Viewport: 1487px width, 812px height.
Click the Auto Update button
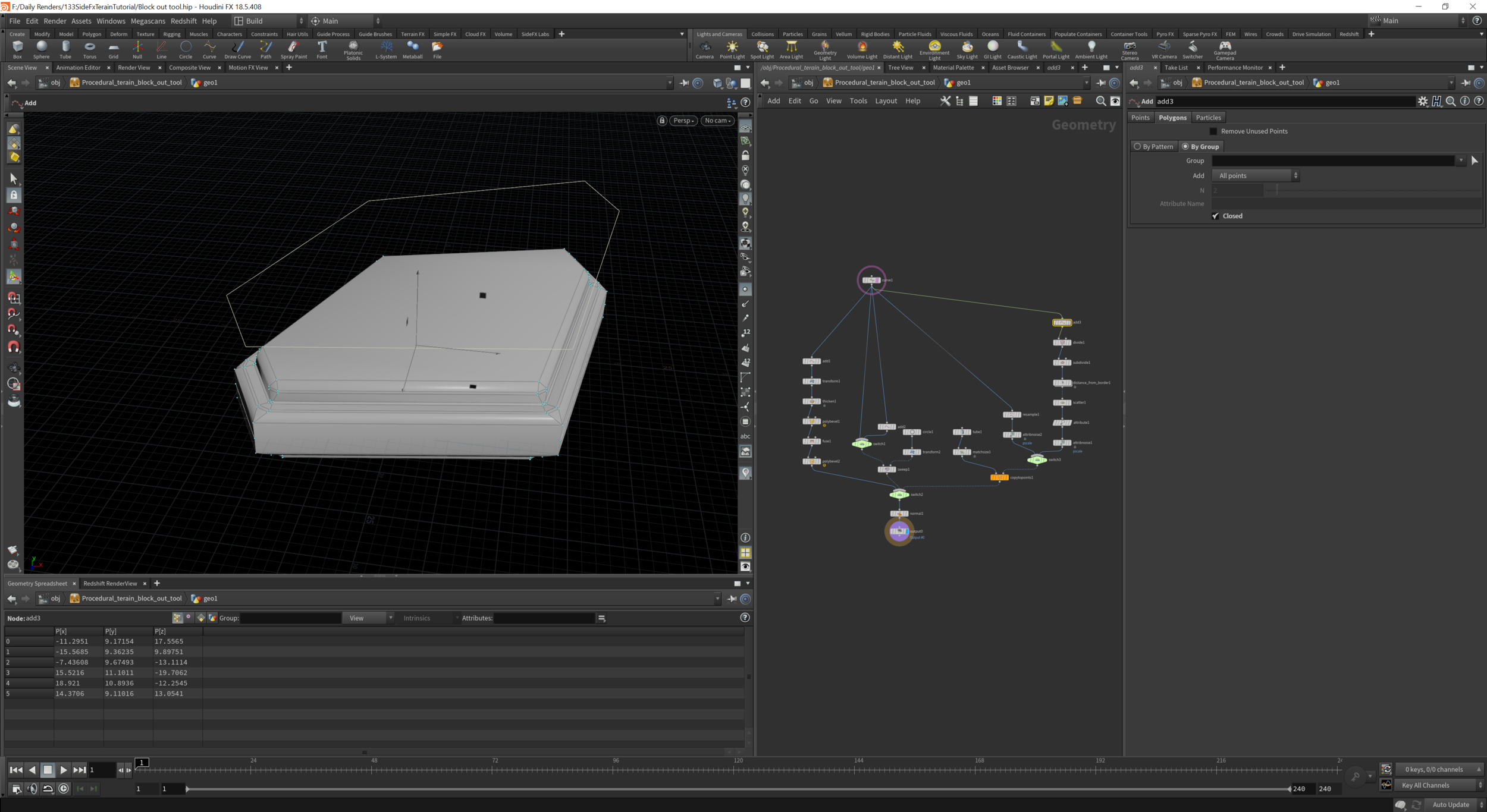click(1450, 804)
